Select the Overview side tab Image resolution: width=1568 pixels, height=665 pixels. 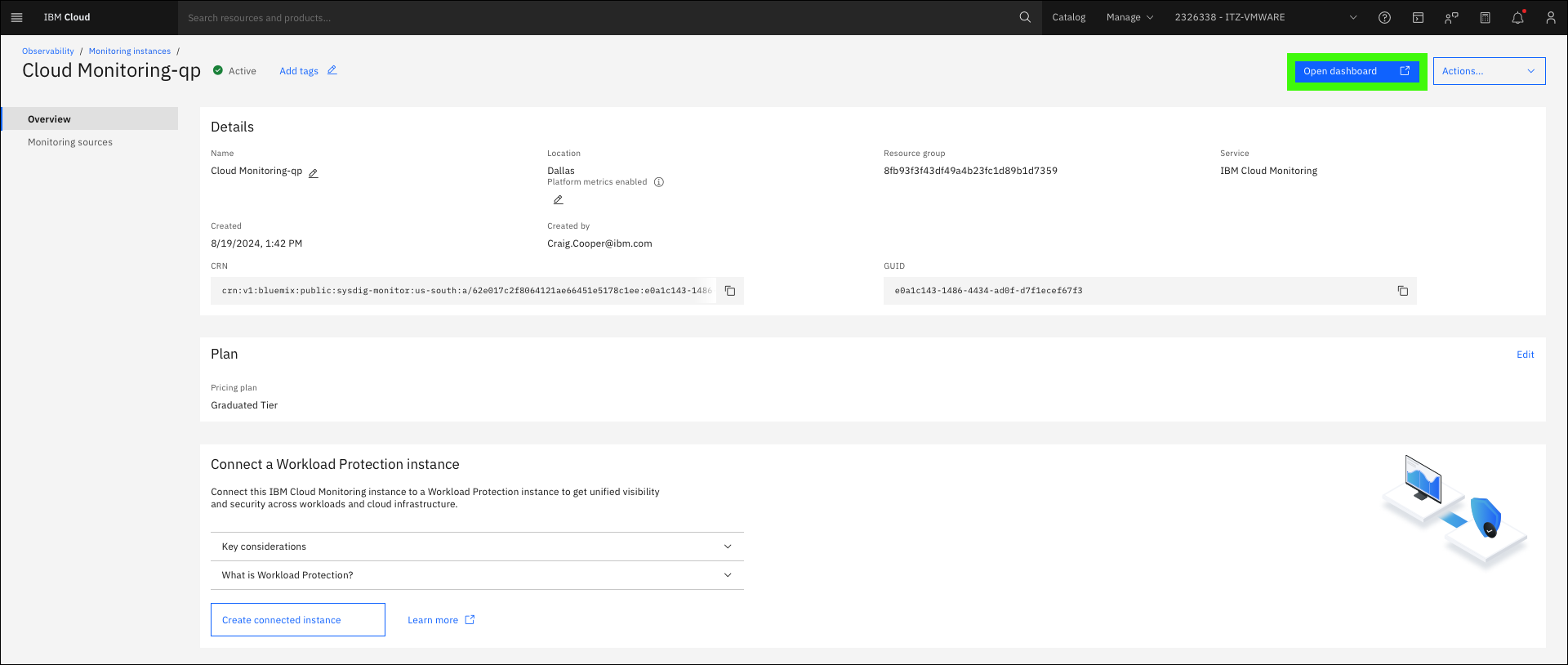tap(90, 118)
